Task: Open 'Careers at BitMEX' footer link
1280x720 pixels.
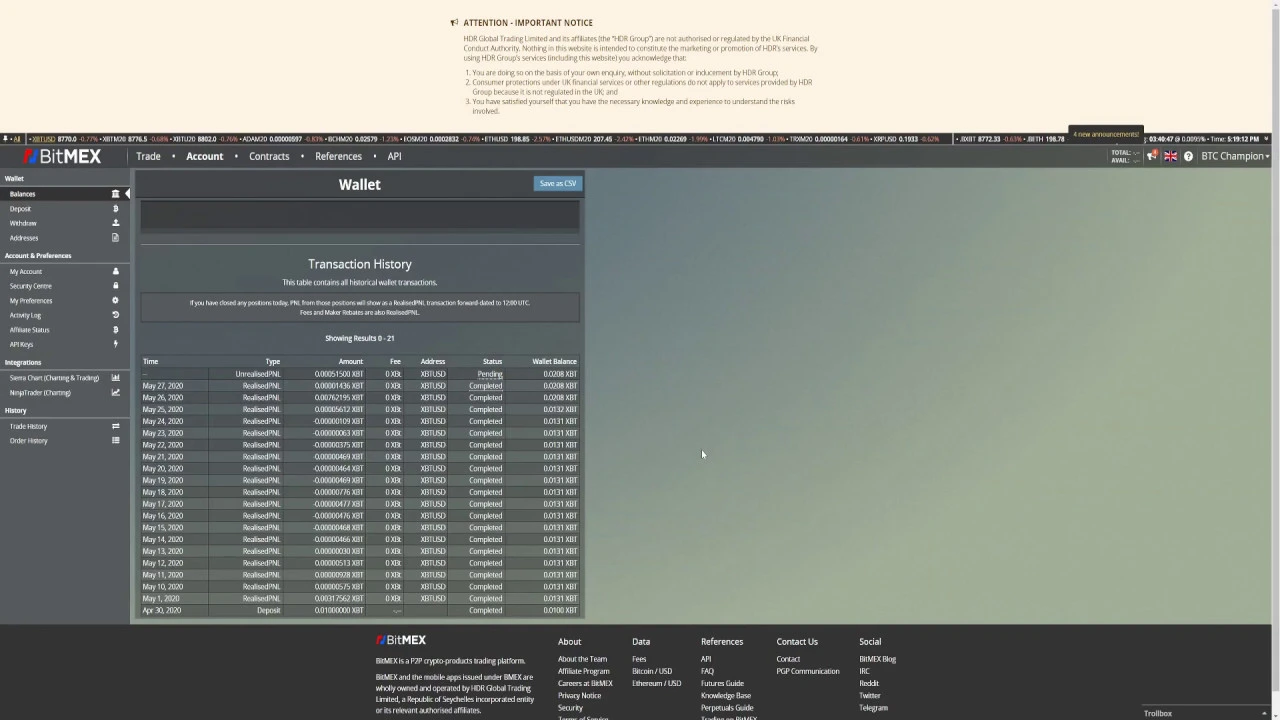Action: click(585, 683)
